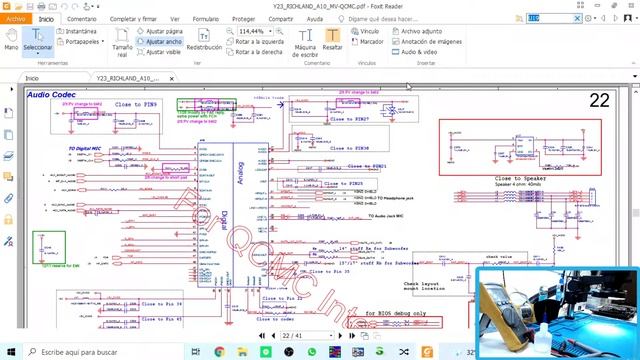This screenshot has height=360, width=640.
Task: Switch to the Formulario ribbon tab
Action: [206, 19]
